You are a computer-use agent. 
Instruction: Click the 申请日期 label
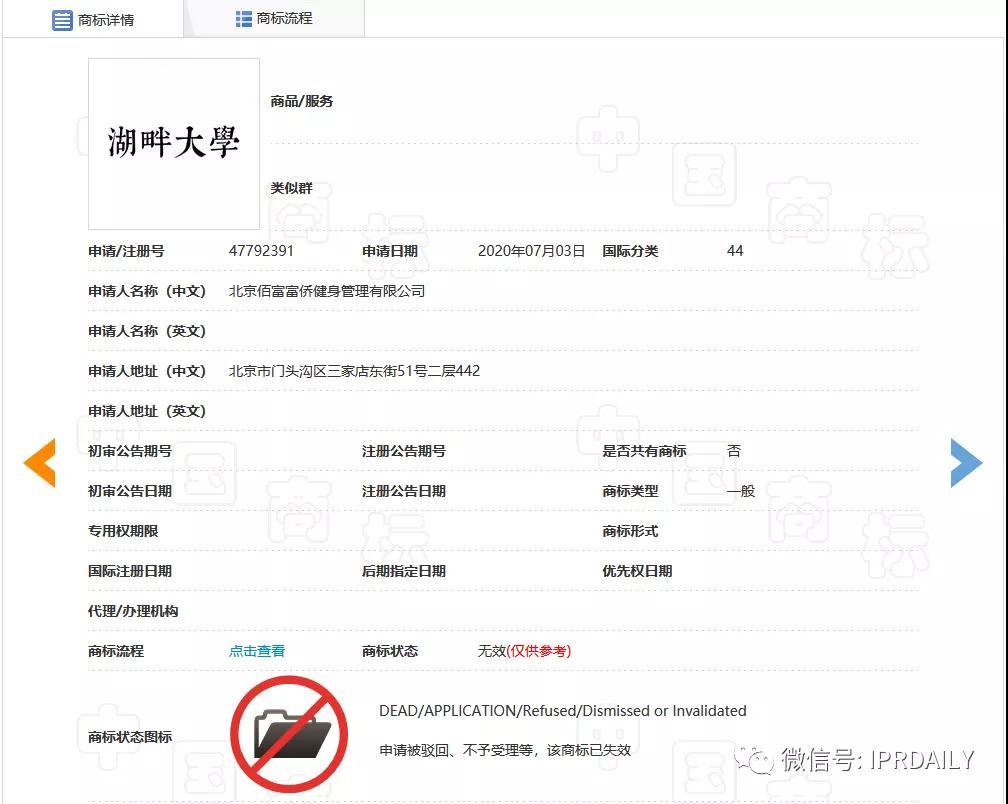pos(390,251)
